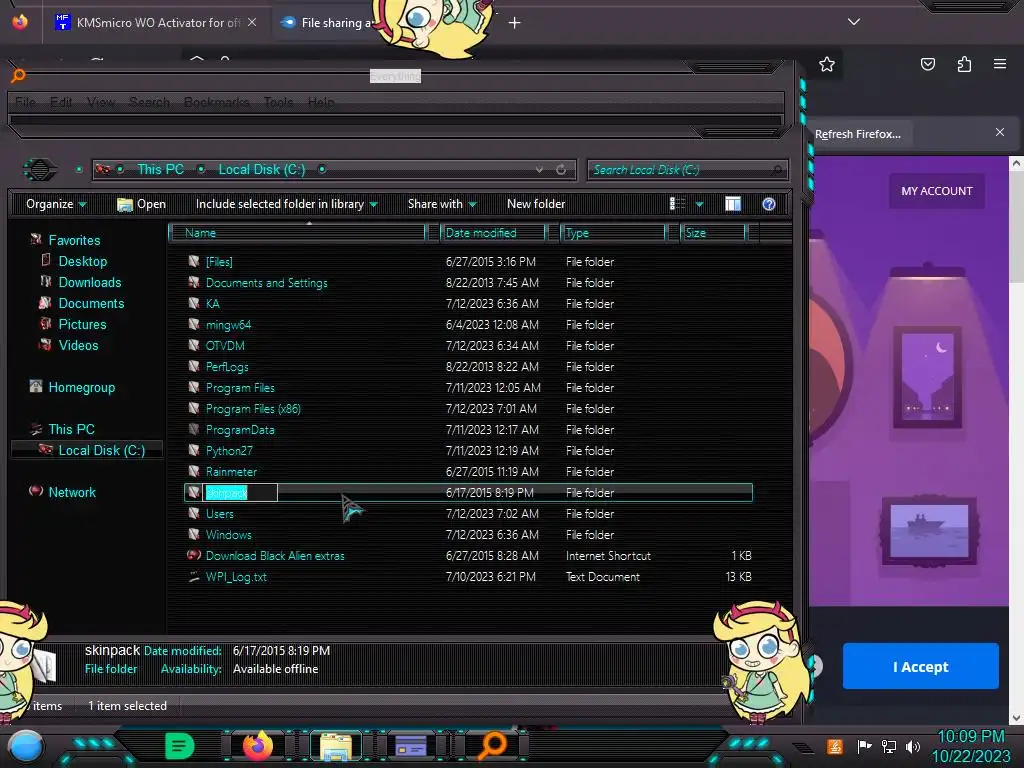Select Pictures in the navigation sidebar

(x=82, y=324)
